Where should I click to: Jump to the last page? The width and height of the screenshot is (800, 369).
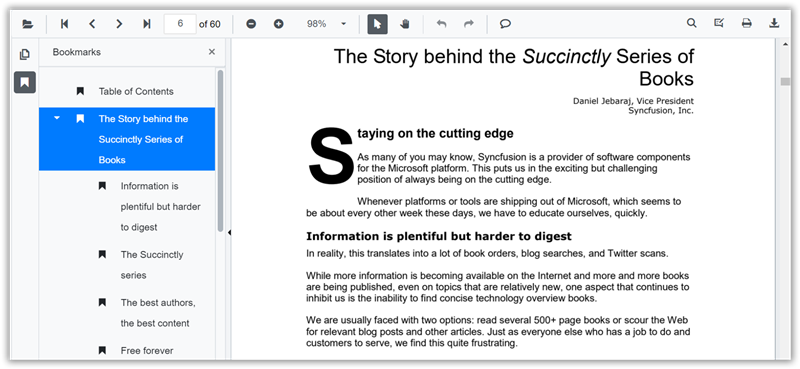[x=146, y=24]
